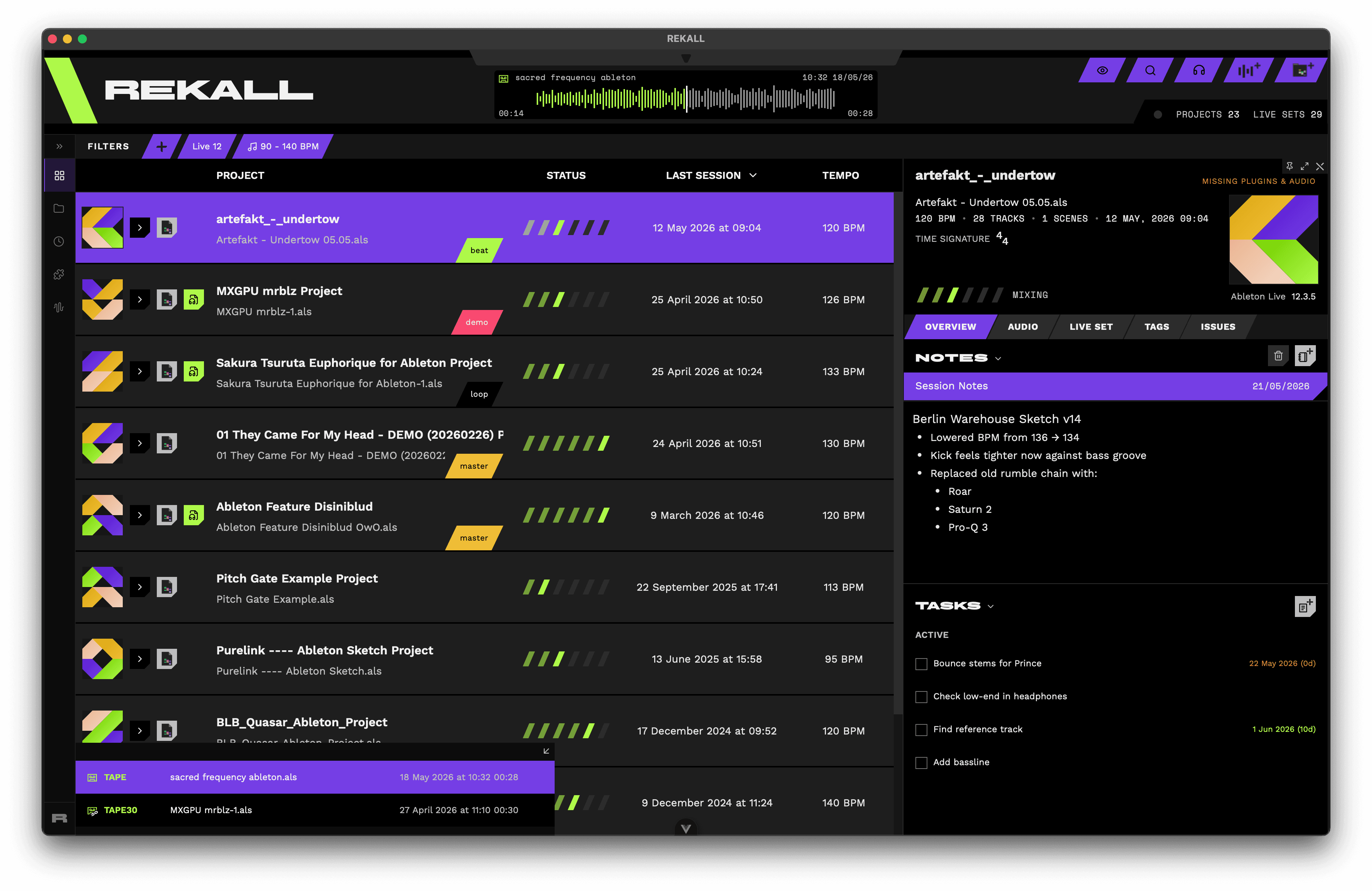Open search with magnifier icon
The height and width of the screenshot is (891, 1372).
pos(1150,70)
